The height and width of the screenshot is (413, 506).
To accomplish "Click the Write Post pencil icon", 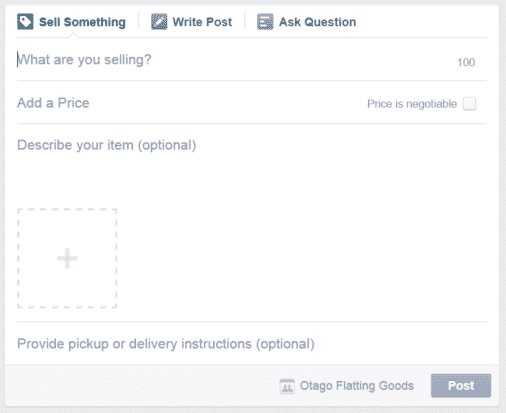I will point(159,22).
